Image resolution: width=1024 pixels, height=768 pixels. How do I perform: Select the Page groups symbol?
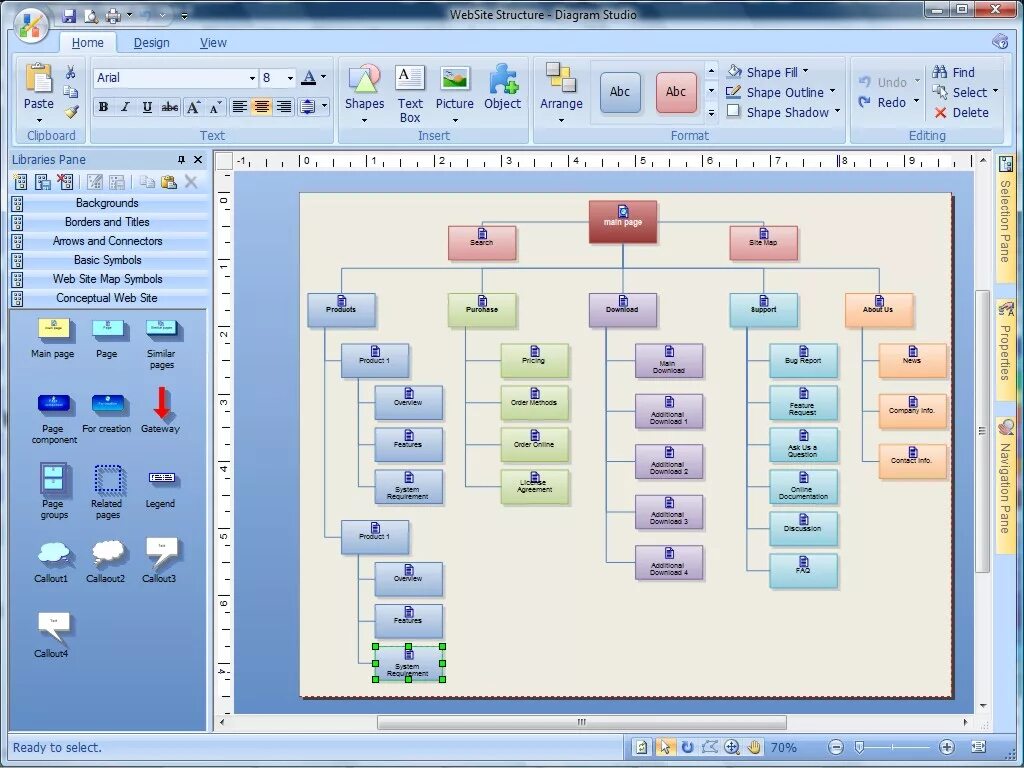coord(54,479)
